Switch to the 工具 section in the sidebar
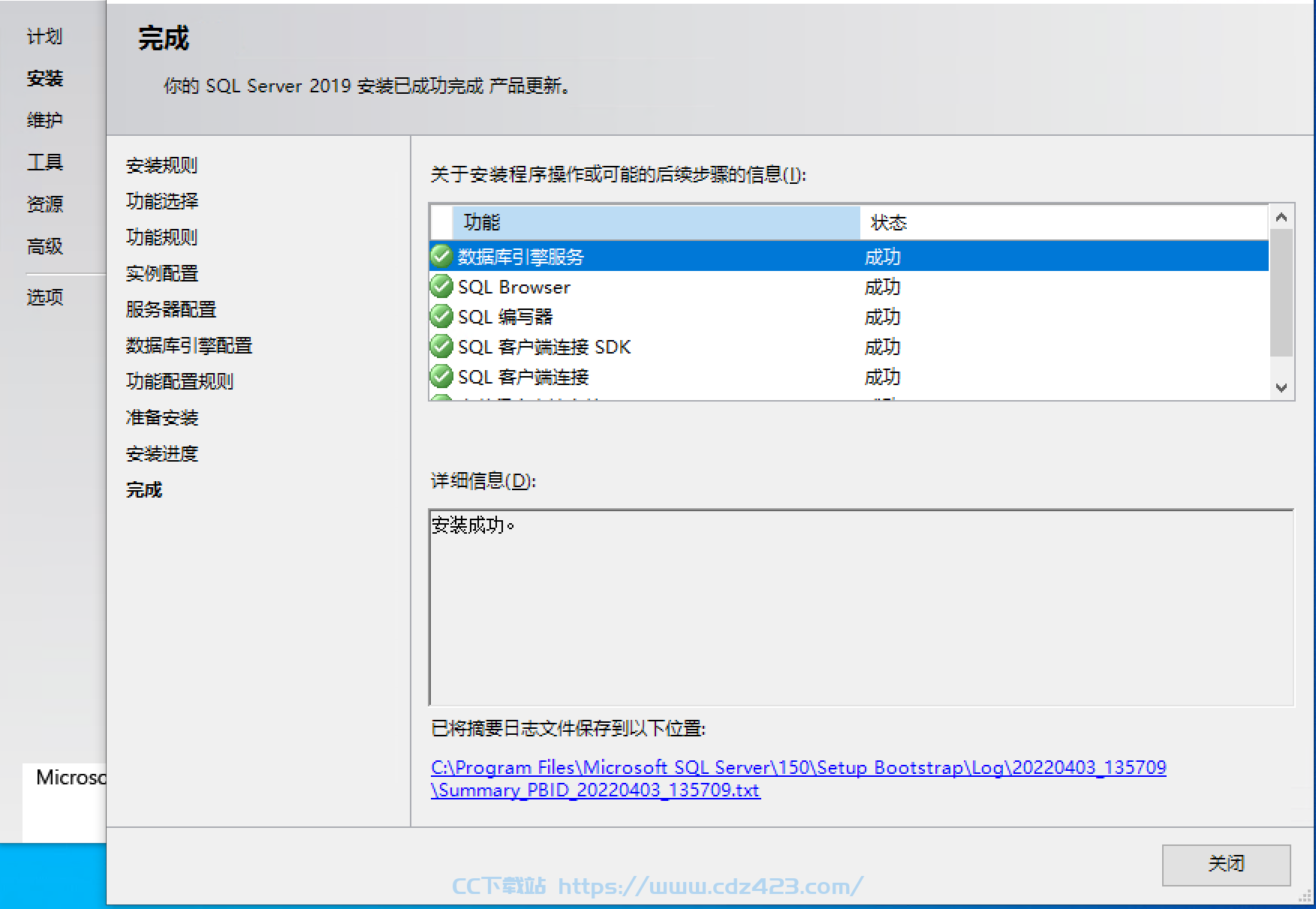The width and height of the screenshot is (1316, 909). 45,162
